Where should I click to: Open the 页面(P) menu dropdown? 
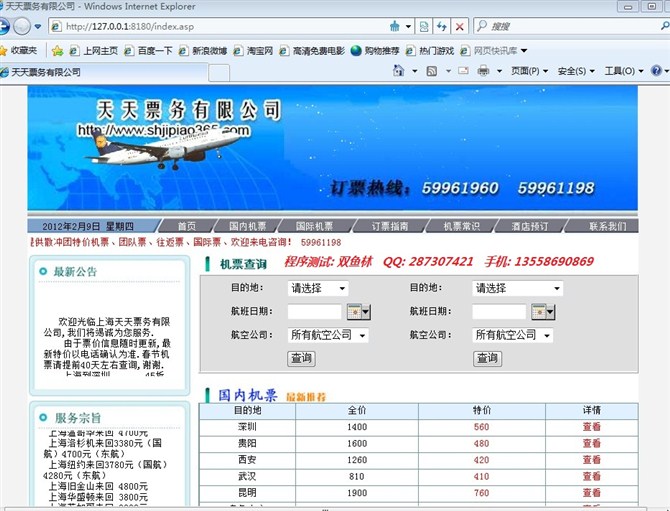(529, 71)
